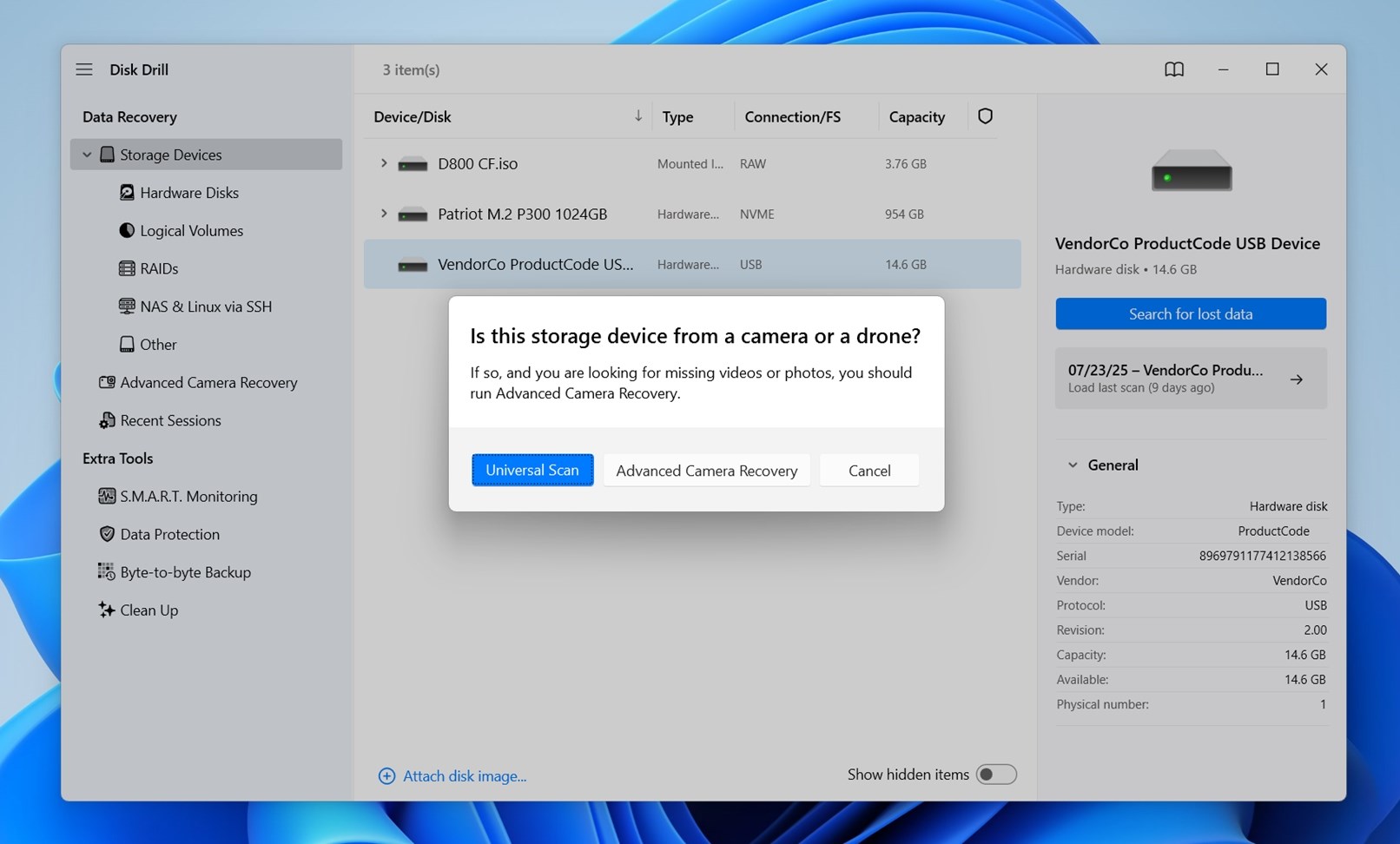
Task: Select Hardware Disks in sidebar
Action: (x=189, y=193)
